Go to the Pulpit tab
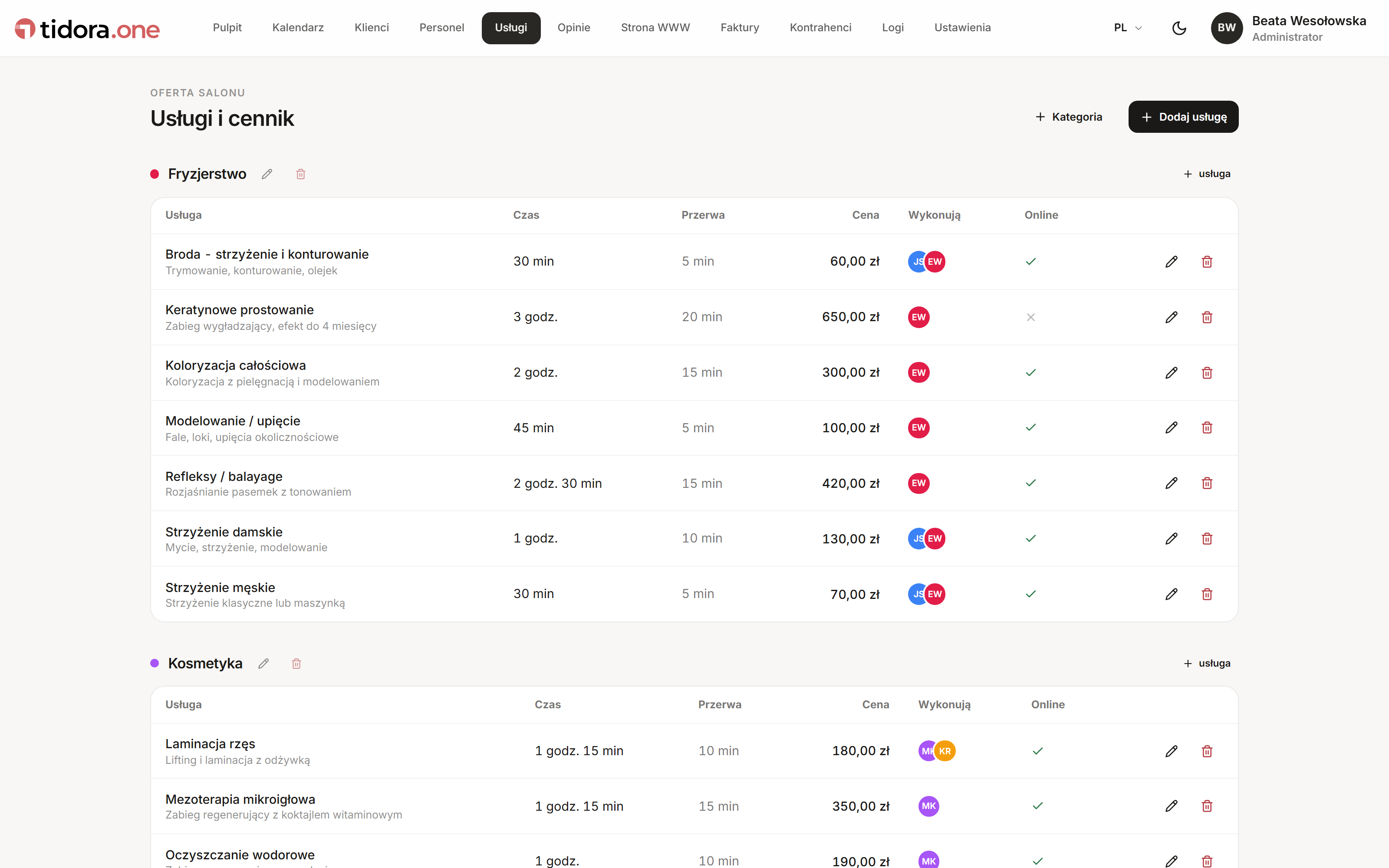The width and height of the screenshot is (1389, 868). click(227, 27)
